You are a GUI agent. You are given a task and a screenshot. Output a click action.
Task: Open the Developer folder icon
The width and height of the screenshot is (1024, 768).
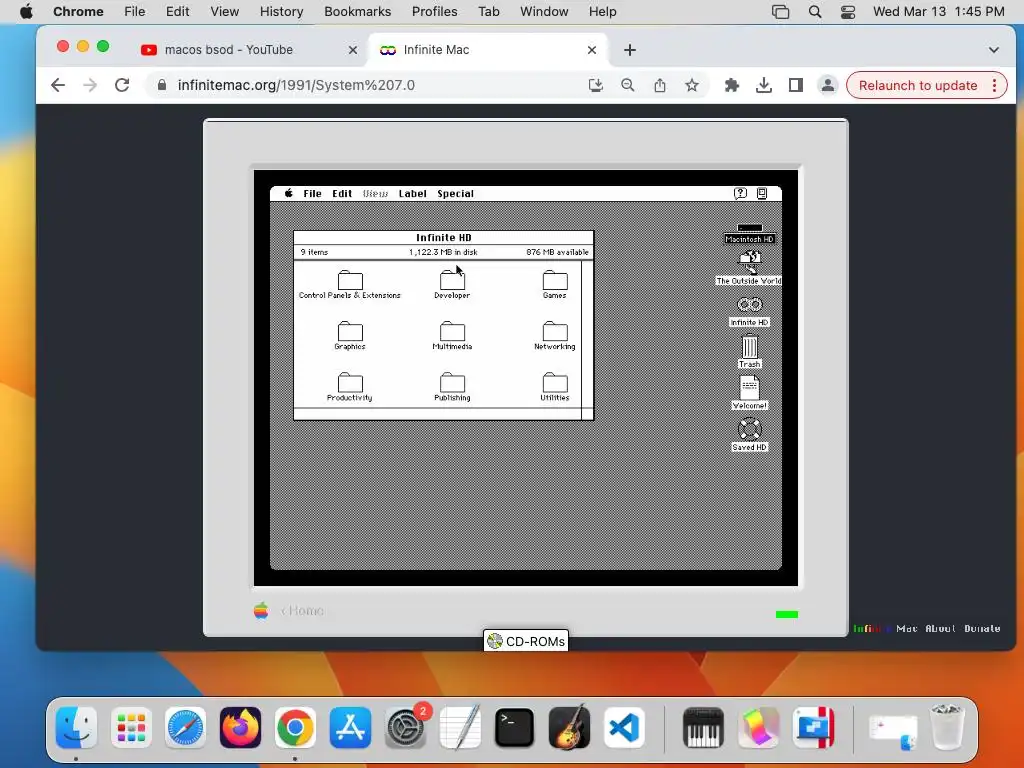click(x=452, y=281)
